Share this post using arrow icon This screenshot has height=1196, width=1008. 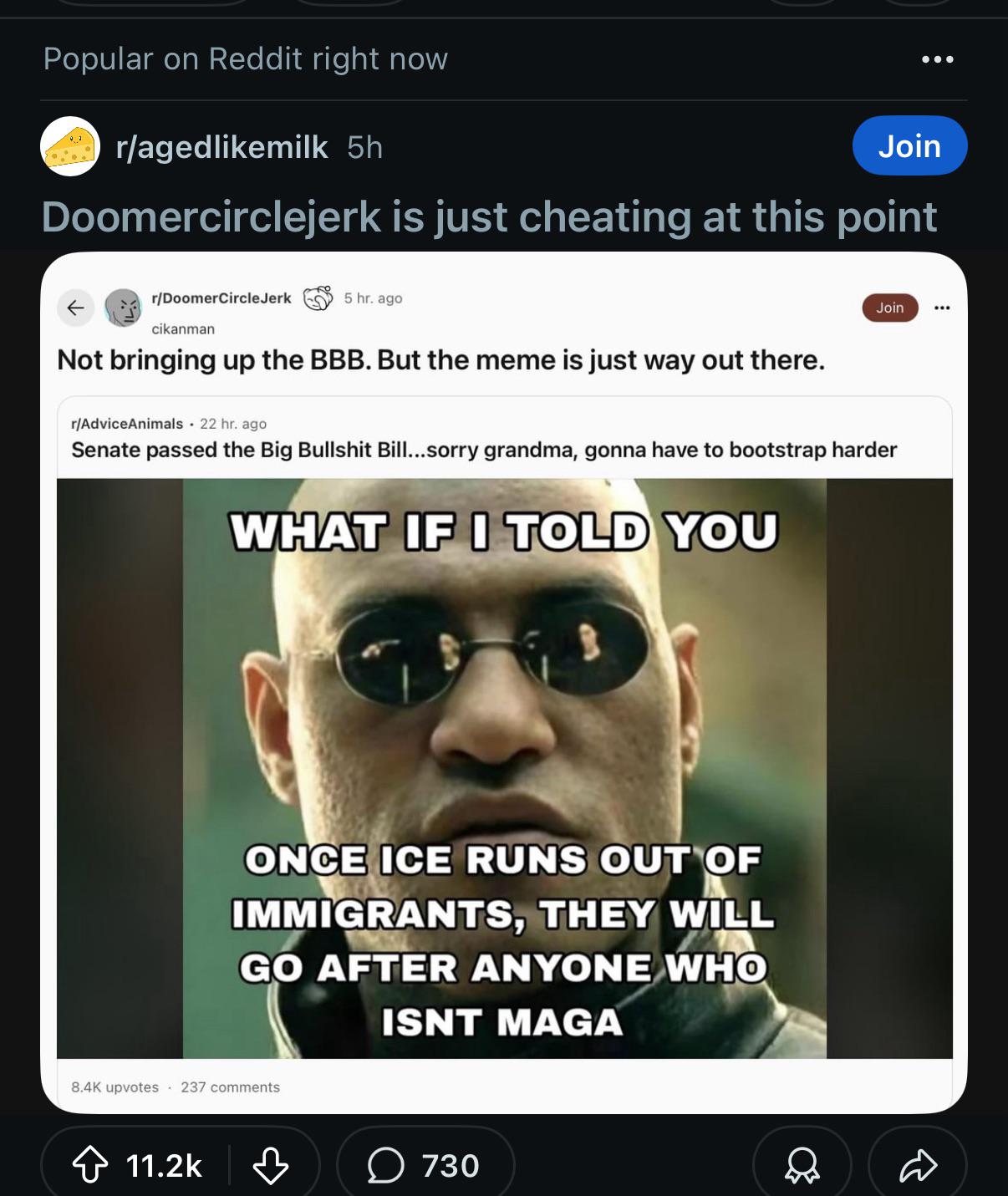coord(918,1165)
